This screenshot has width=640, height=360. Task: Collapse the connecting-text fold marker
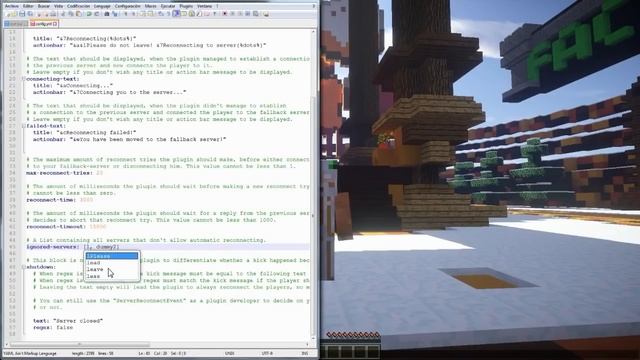click(x=23, y=79)
